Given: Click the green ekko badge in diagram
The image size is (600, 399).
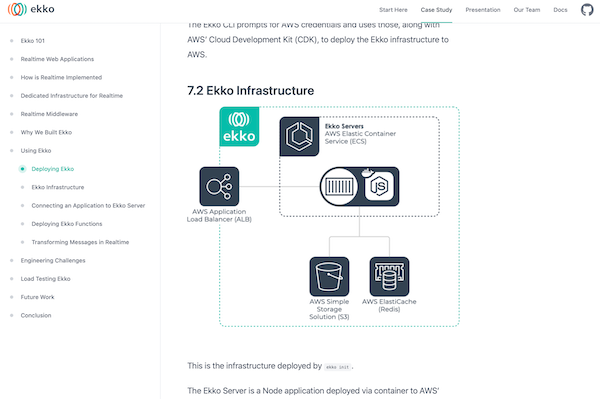Looking at the screenshot, I should [239, 127].
